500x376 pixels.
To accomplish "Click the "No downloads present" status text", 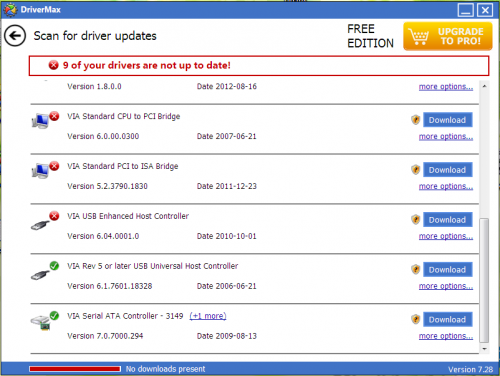I will [x=165, y=369].
